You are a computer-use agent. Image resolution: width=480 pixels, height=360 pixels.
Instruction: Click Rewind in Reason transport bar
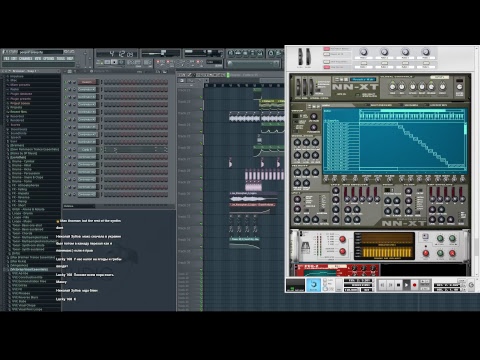[382, 285]
